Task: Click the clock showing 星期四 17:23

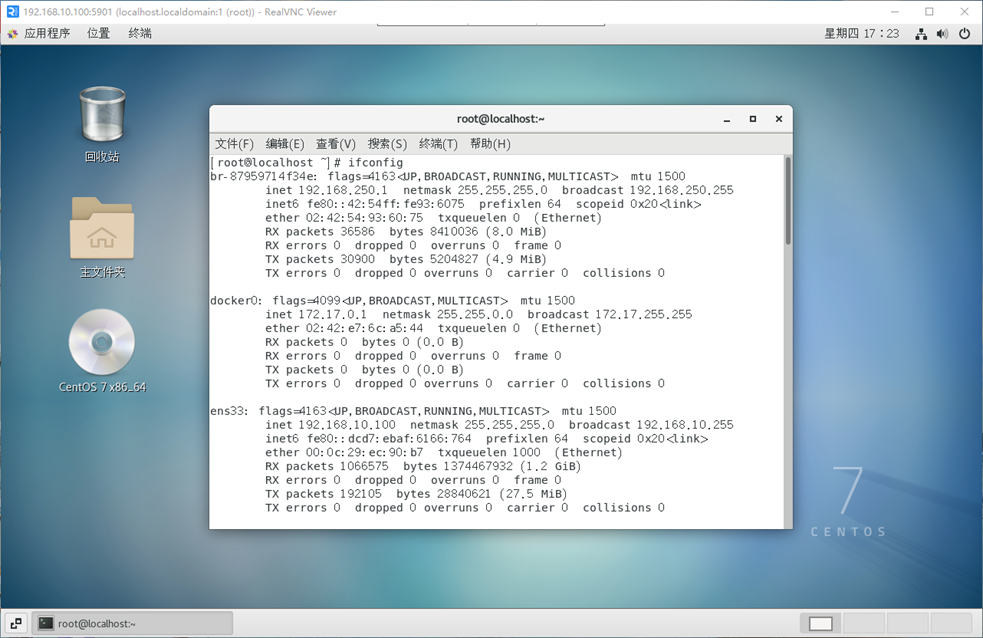Action: pos(861,33)
